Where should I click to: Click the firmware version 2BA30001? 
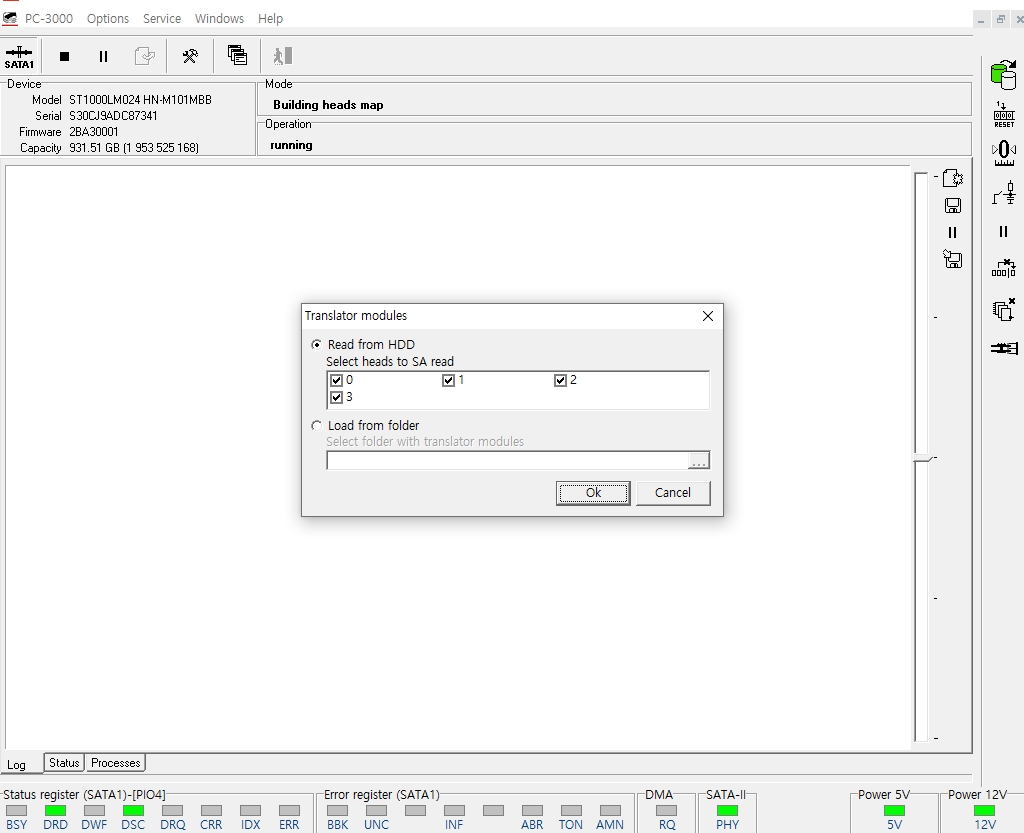94,132
